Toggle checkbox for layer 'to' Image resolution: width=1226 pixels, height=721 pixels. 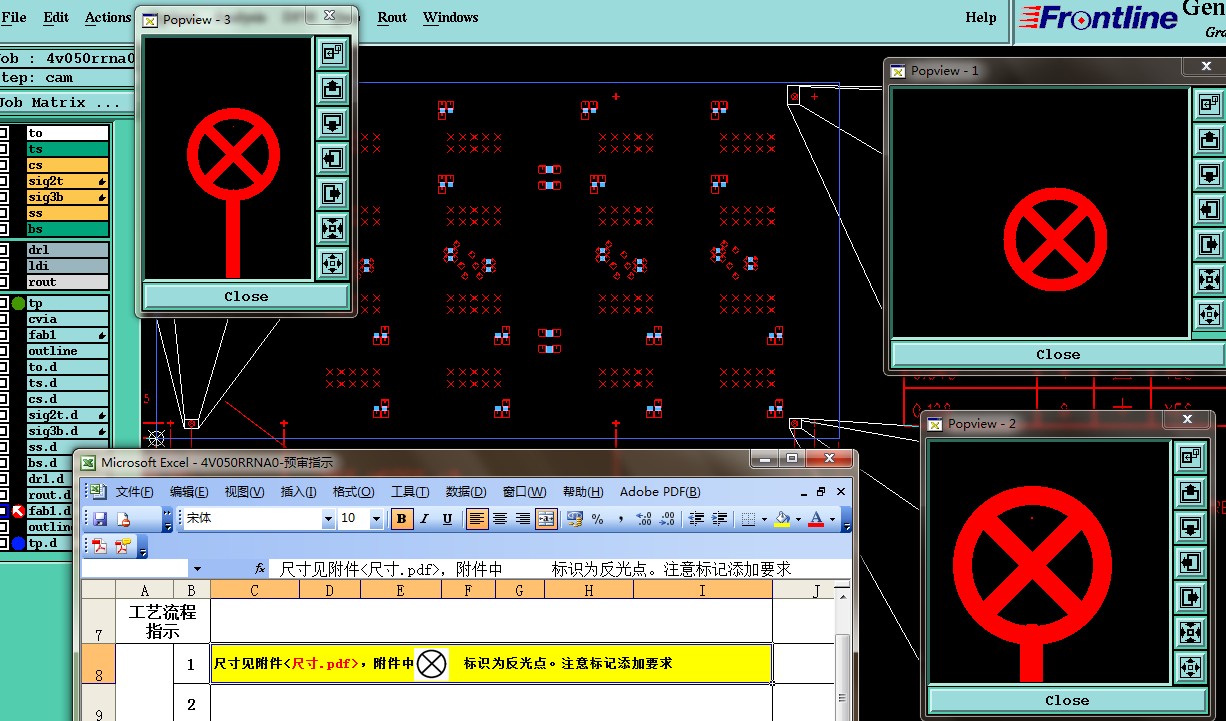[4, 133]
